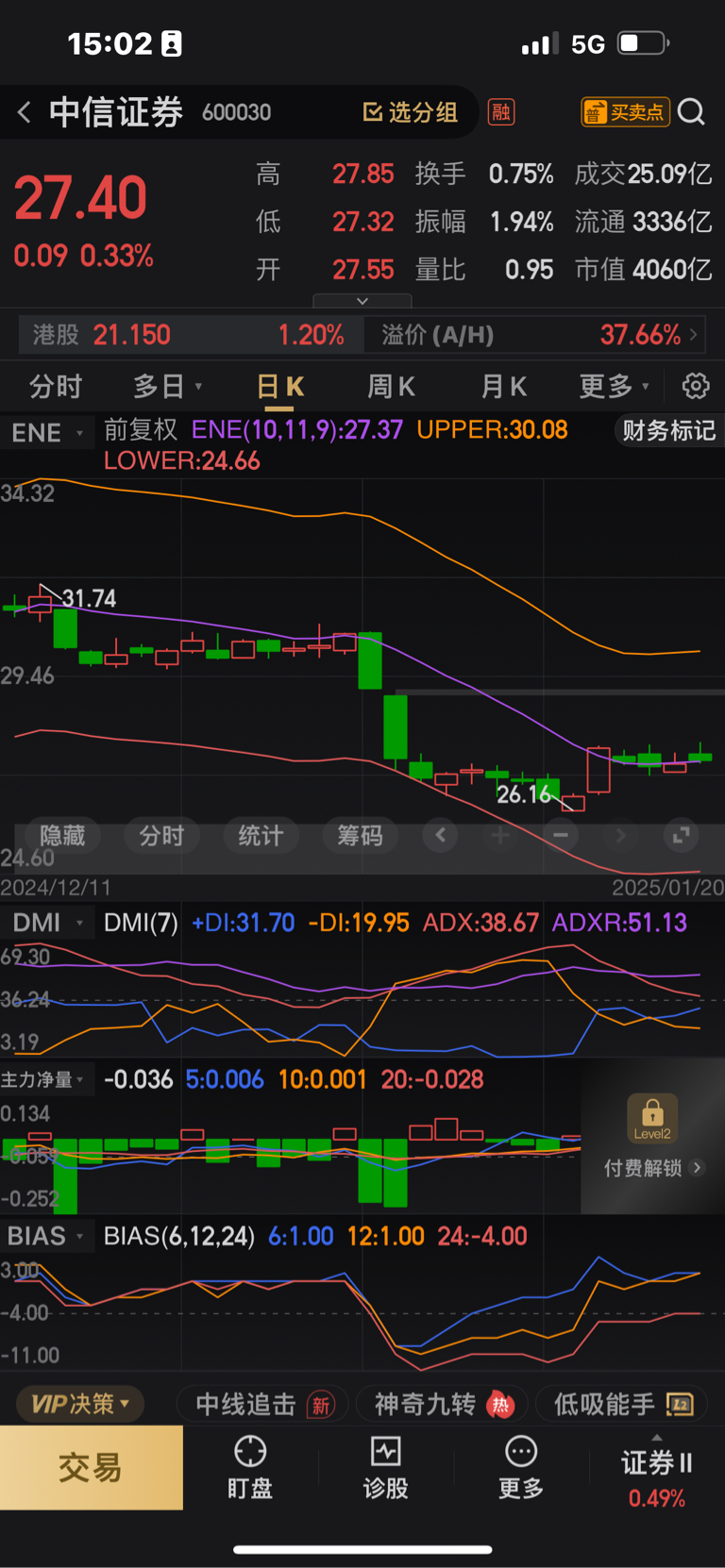This screenshot has height=1568, width=725.
Task: Open the bottom 更多 more icon
Action: [521, 1468]
